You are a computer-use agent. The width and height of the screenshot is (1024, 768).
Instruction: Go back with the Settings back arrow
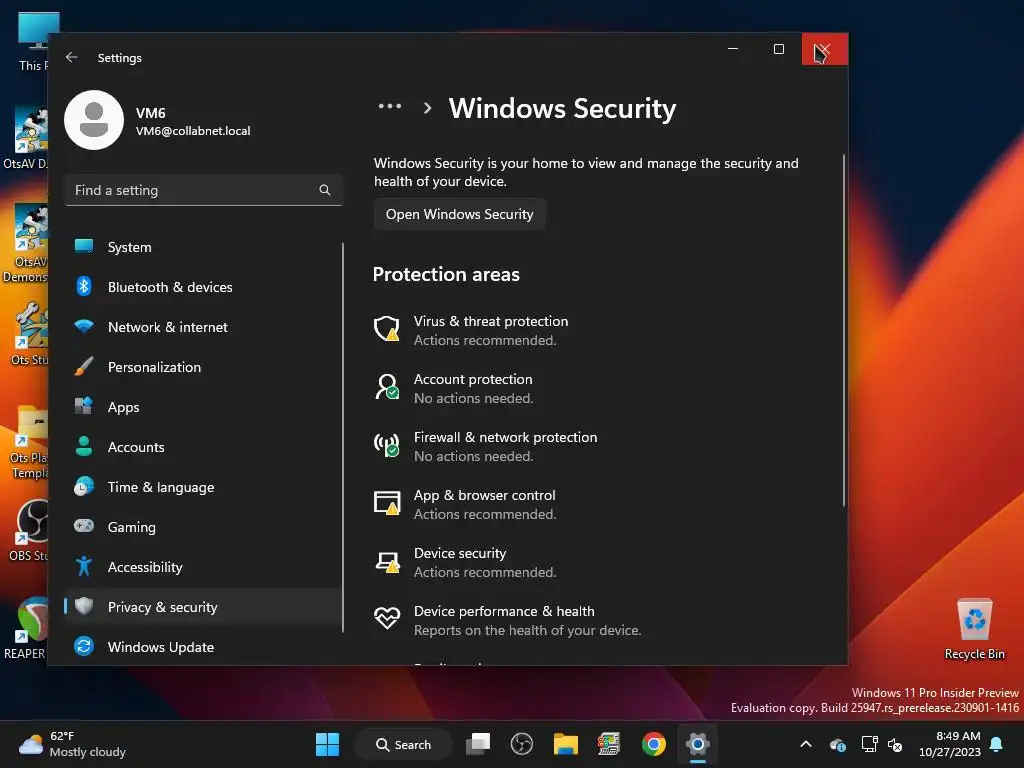(x=72, y=57)
